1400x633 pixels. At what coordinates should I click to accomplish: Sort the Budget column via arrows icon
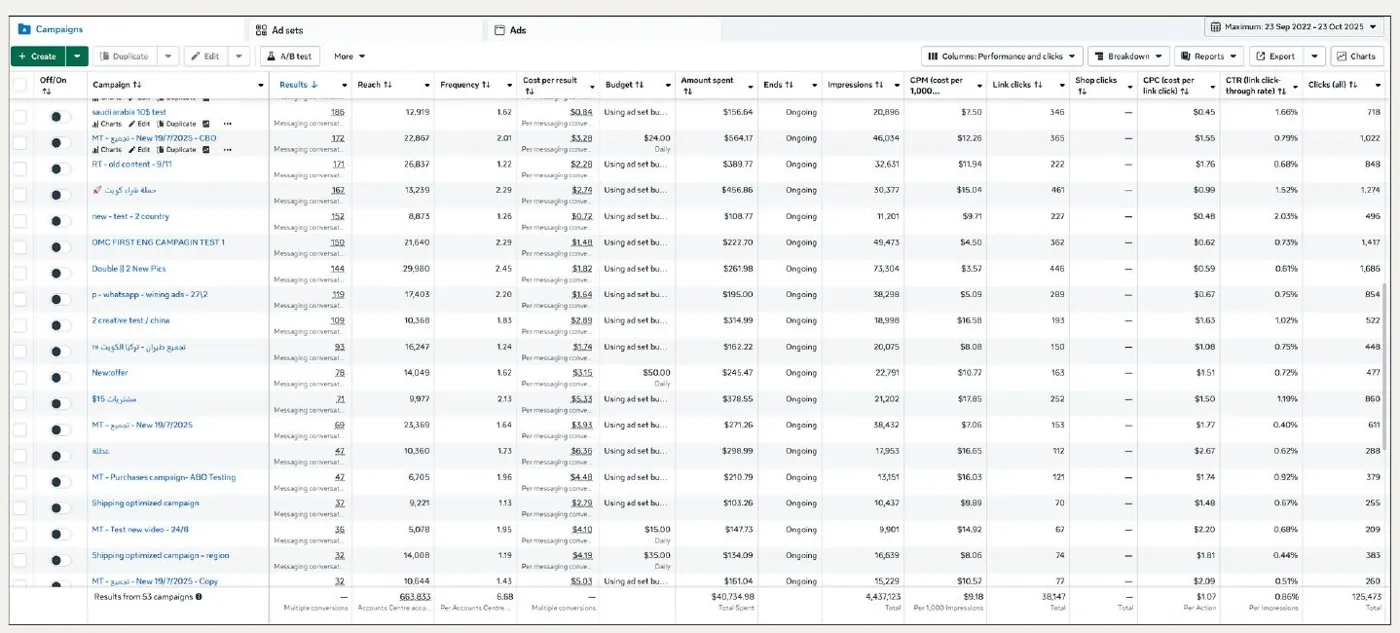point(639,85)
